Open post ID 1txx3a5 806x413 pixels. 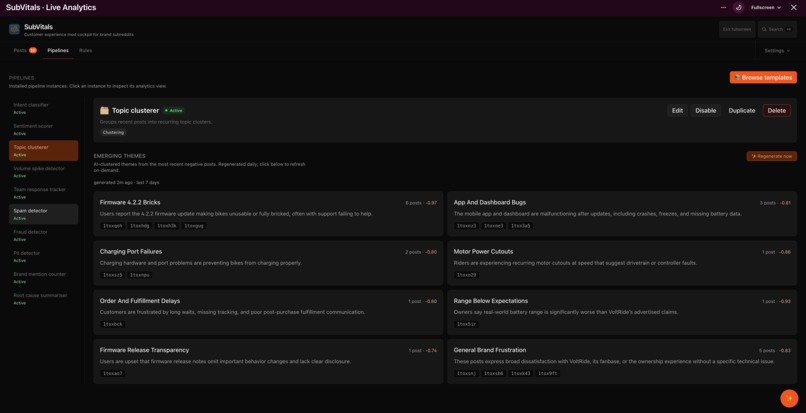coord(521,226)
